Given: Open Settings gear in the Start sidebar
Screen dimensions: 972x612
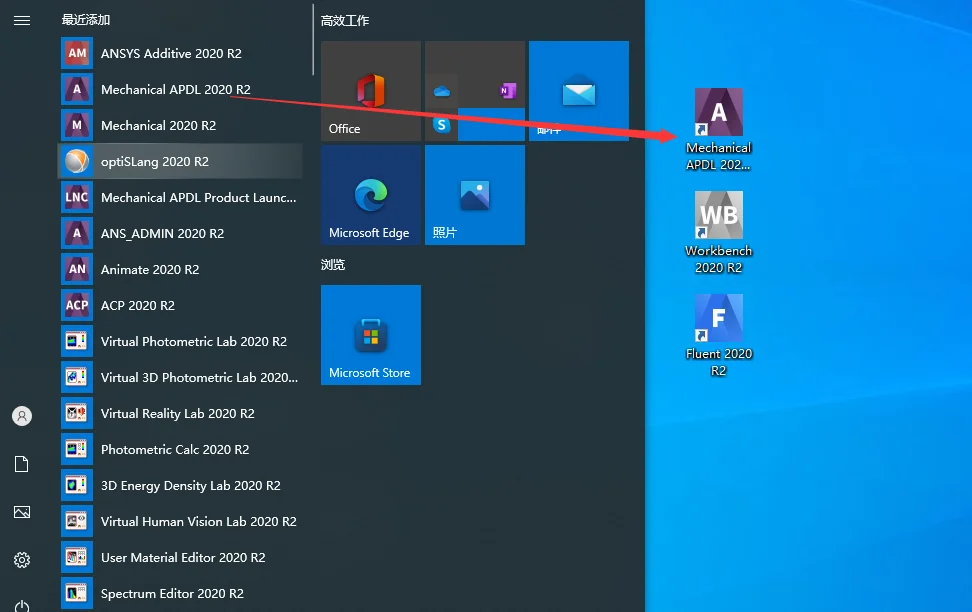Looking at the screenshot, I should coord(22,560).
